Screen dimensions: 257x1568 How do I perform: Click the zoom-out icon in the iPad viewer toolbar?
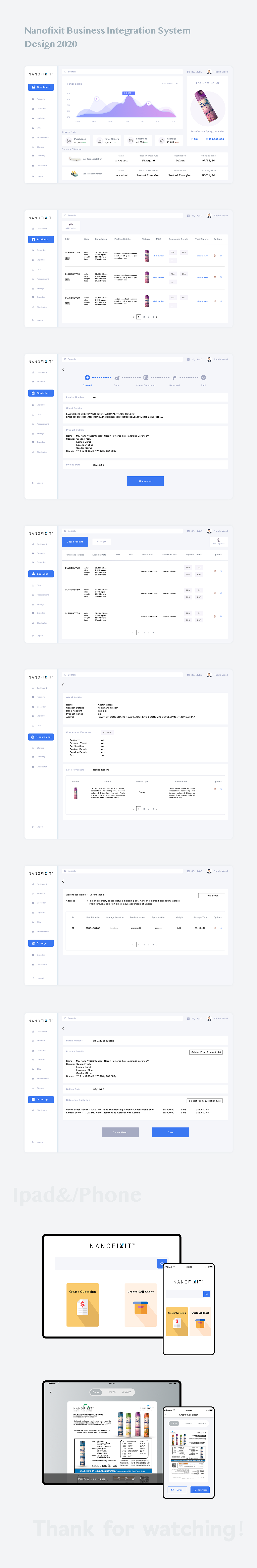[126, 1479]
